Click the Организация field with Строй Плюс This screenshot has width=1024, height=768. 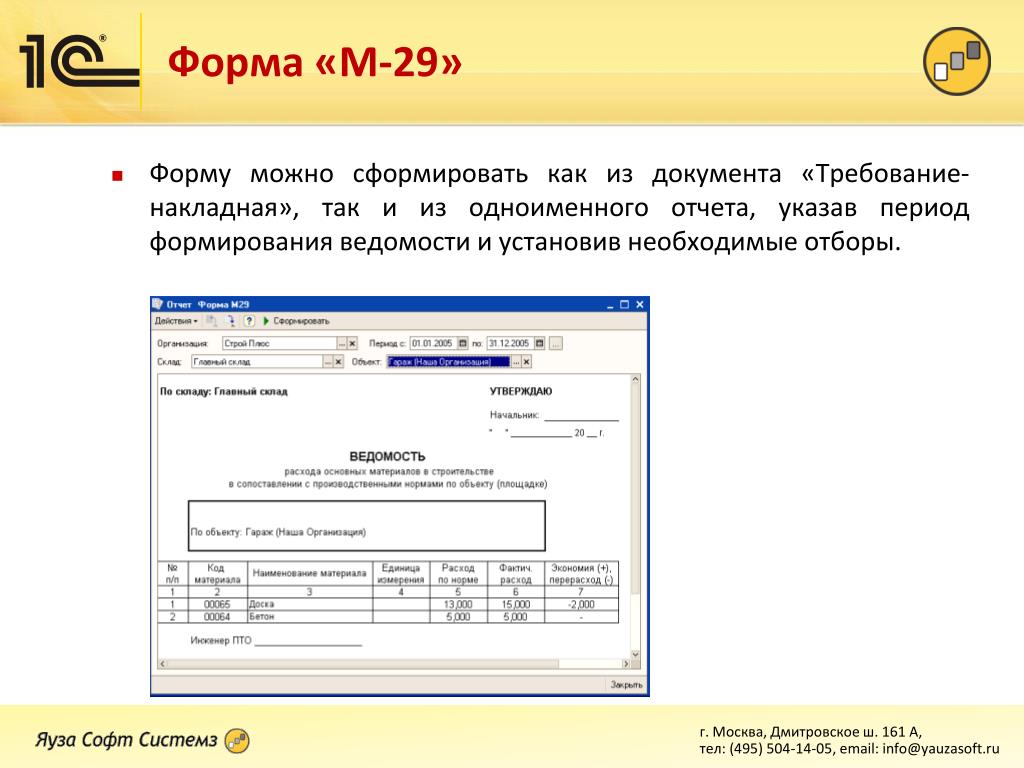coord(279,344)
